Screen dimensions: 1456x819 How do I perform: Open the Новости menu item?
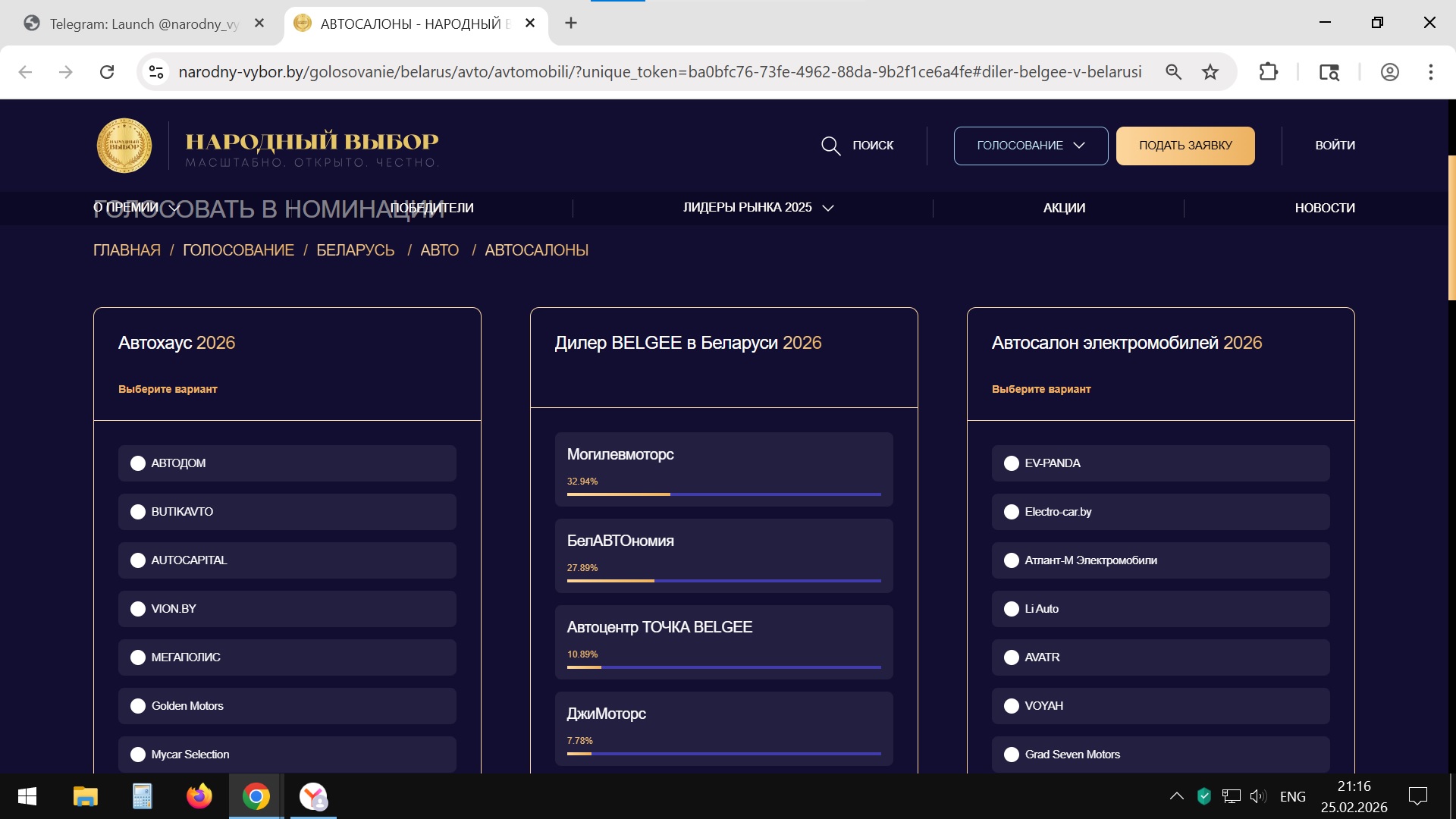click(x=1324, y=208)
